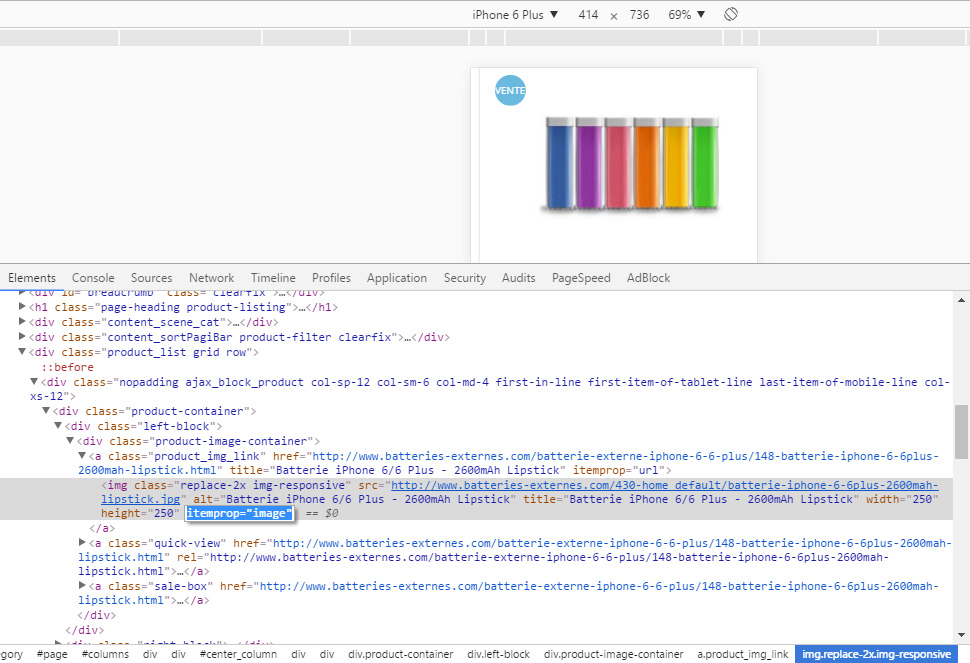Open the Sources tab

coord(151,278)
